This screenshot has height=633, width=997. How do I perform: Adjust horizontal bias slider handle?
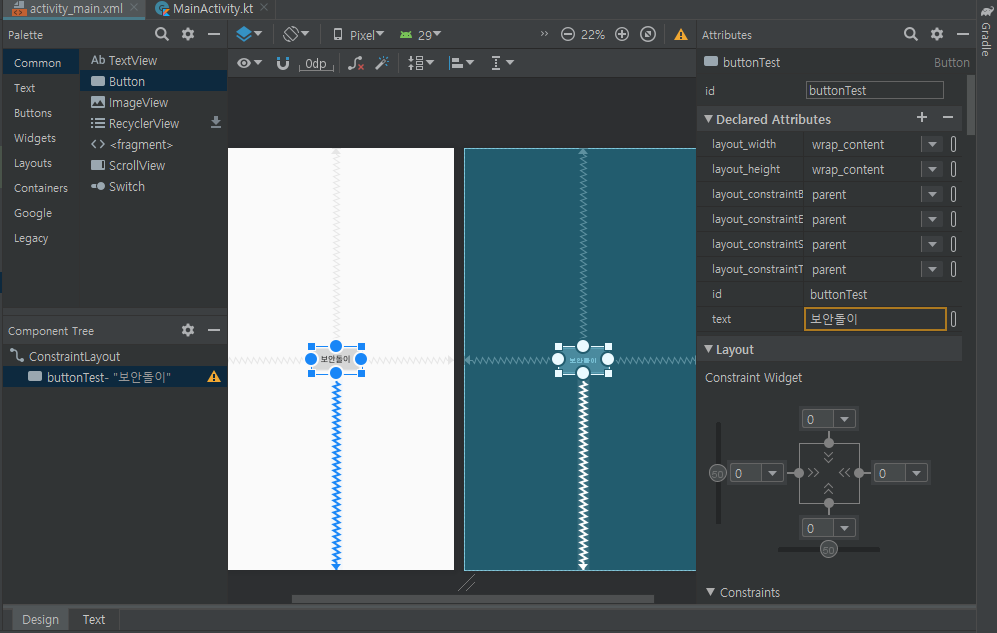point(829,550)
